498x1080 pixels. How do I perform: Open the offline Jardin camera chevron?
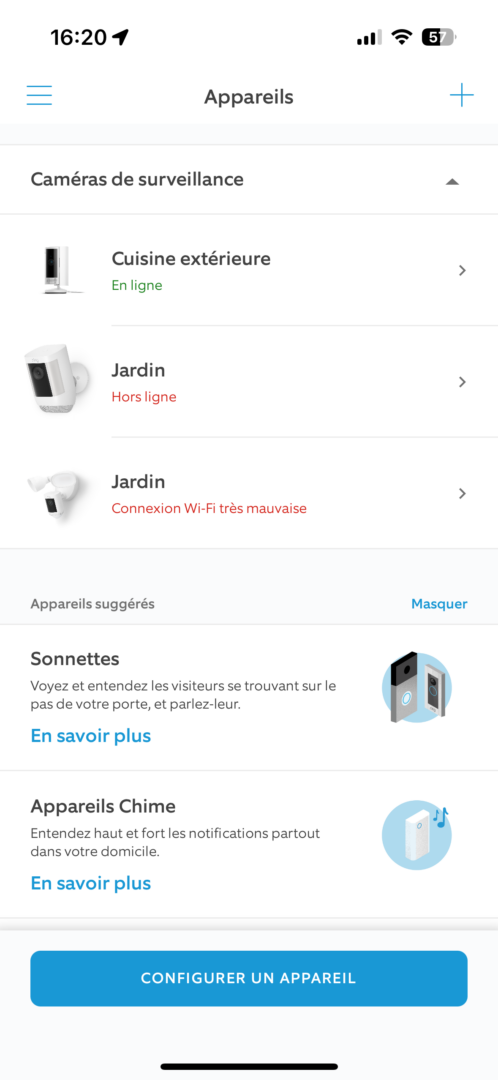point(462,382)
